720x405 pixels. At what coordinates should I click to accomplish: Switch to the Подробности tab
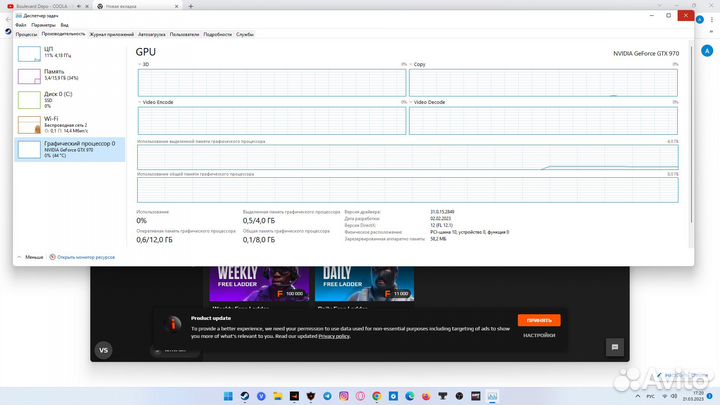pyautogui.click(x=218, y=34)
